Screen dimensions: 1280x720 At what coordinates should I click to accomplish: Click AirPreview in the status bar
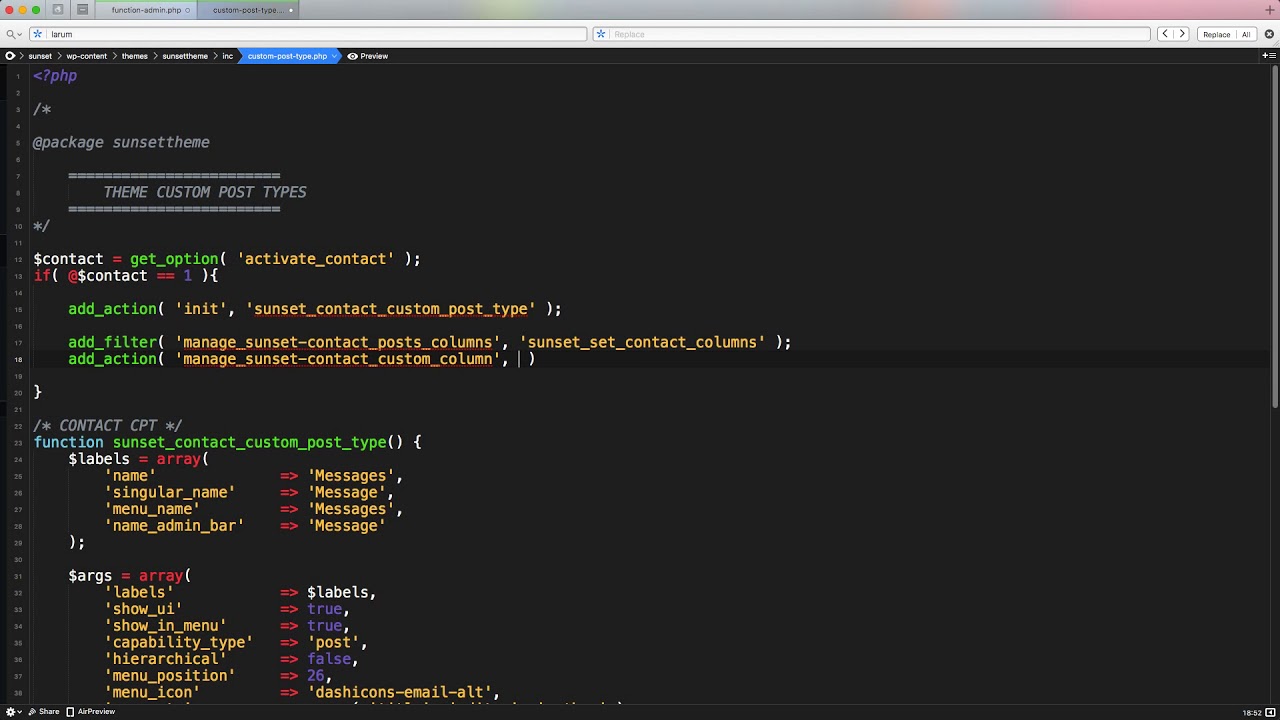pos(91,712)
